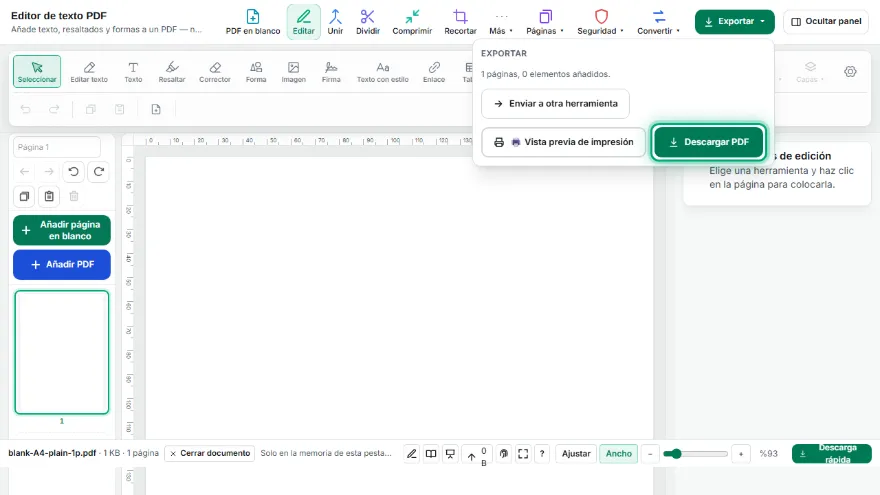Click the add-page document icon in the edit toolbar

(156, 109)
